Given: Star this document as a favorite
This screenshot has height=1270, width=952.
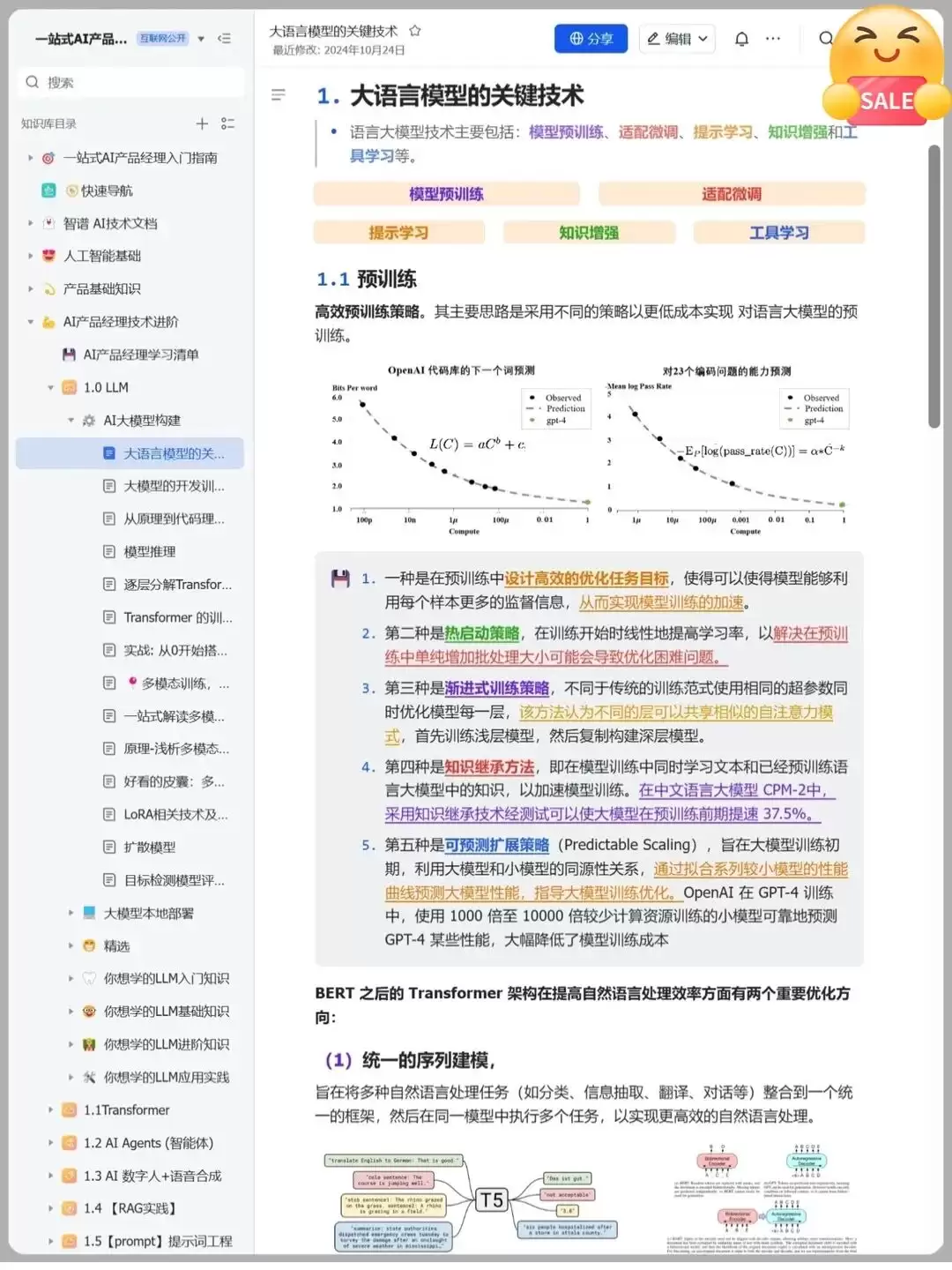Looking at the screenshot, I should [x=415, y=31].
